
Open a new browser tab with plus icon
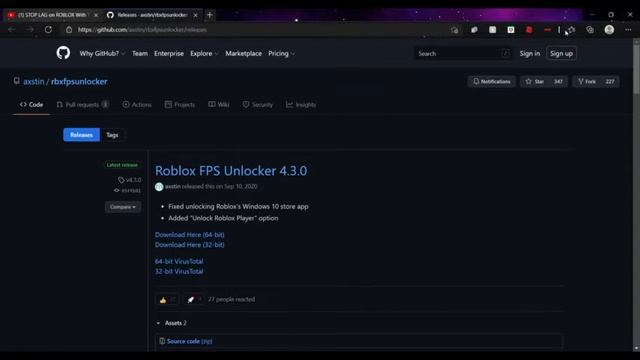coord(210,15)
